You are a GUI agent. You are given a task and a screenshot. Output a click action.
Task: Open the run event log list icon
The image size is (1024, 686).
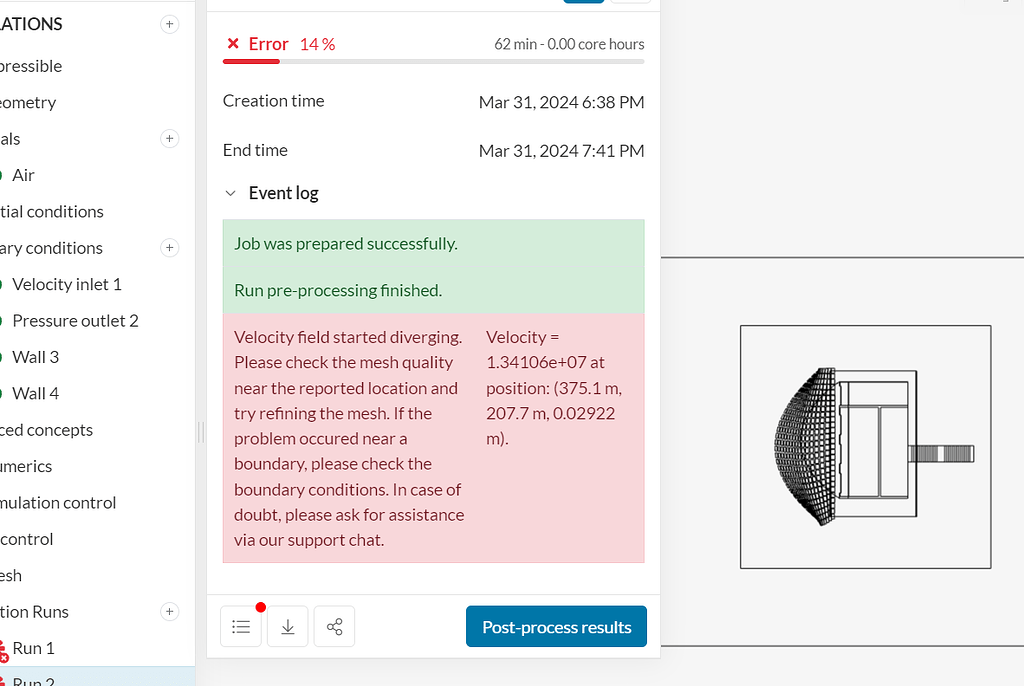point(240,626)
